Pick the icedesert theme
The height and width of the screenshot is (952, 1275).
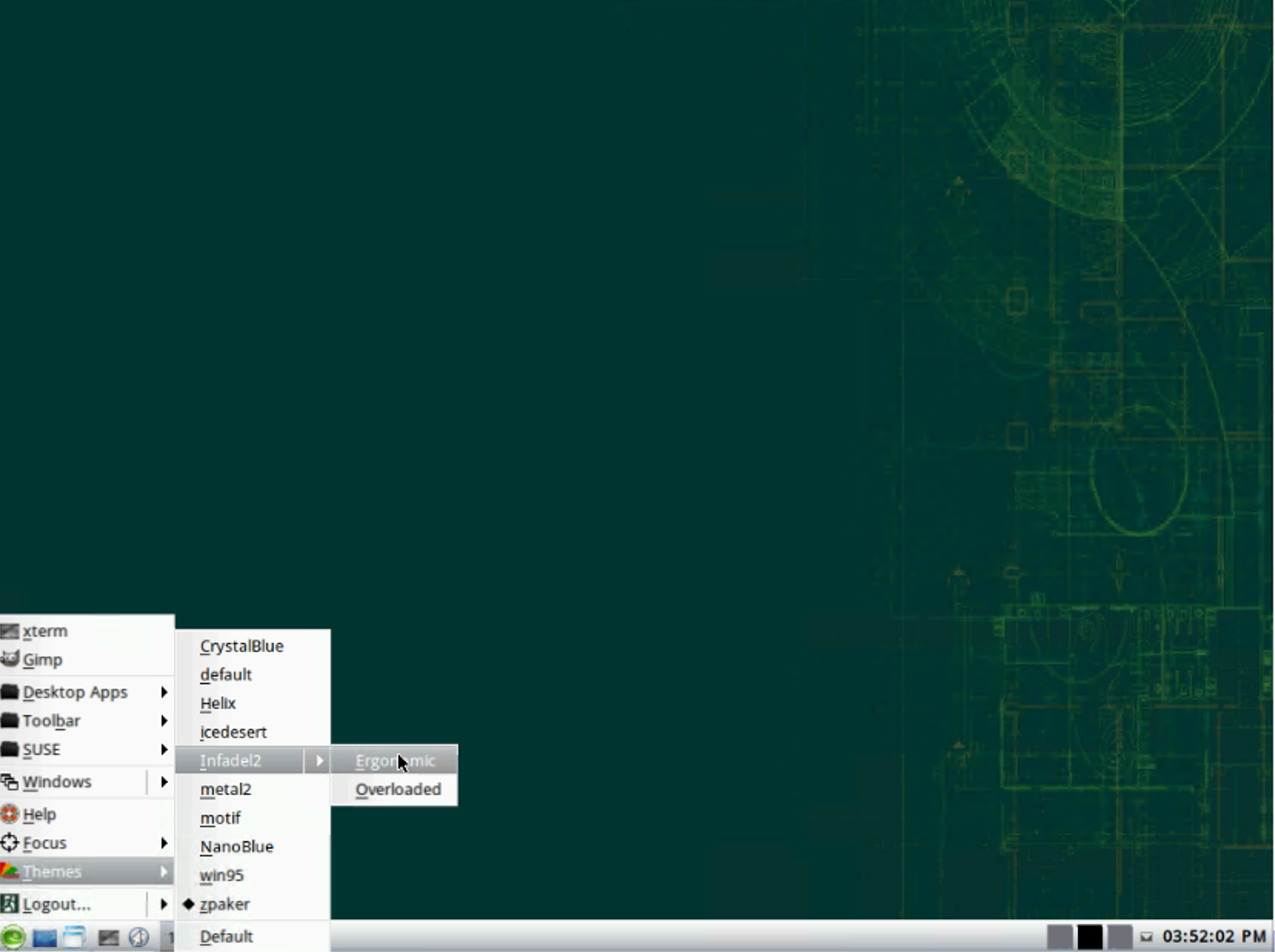pyautogui.click(x=253, y=732)
